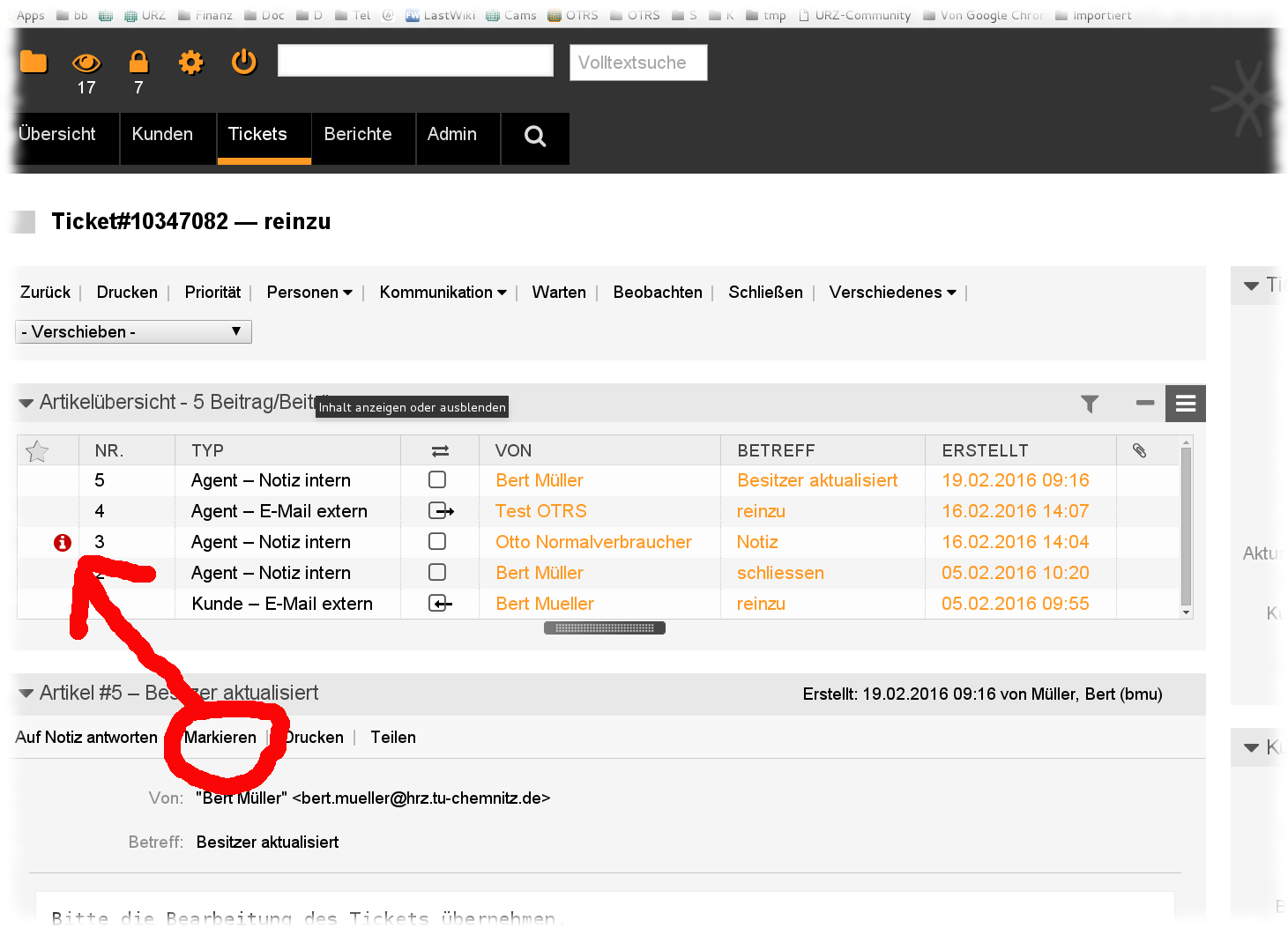Switch to the Berichte tab

click(358, 135)
